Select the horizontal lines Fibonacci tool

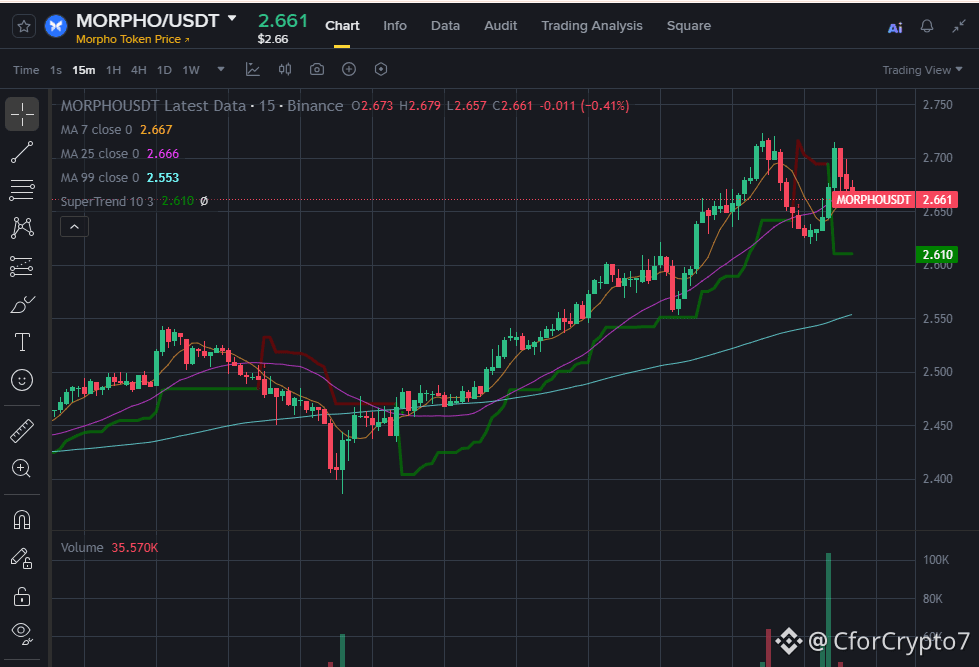tap(22, 190)
